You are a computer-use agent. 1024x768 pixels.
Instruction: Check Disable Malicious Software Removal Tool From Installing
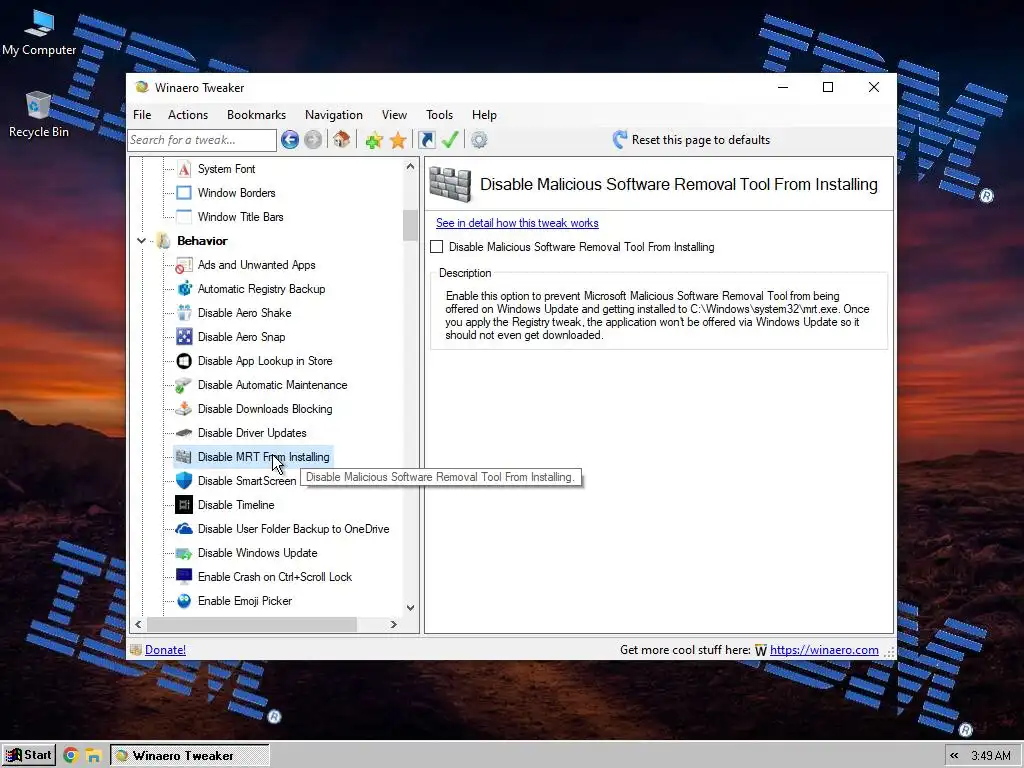click(437, 247)
